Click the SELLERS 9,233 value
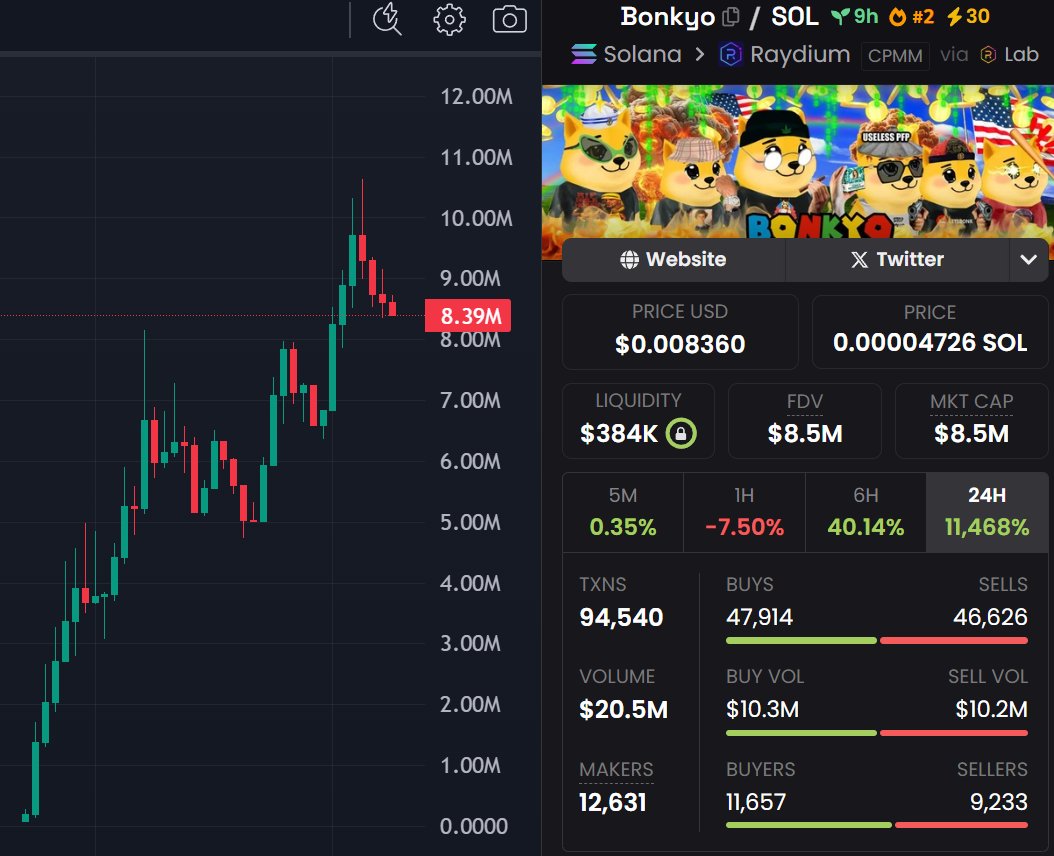Screen dimensions: 1054x856 point(999,802)
